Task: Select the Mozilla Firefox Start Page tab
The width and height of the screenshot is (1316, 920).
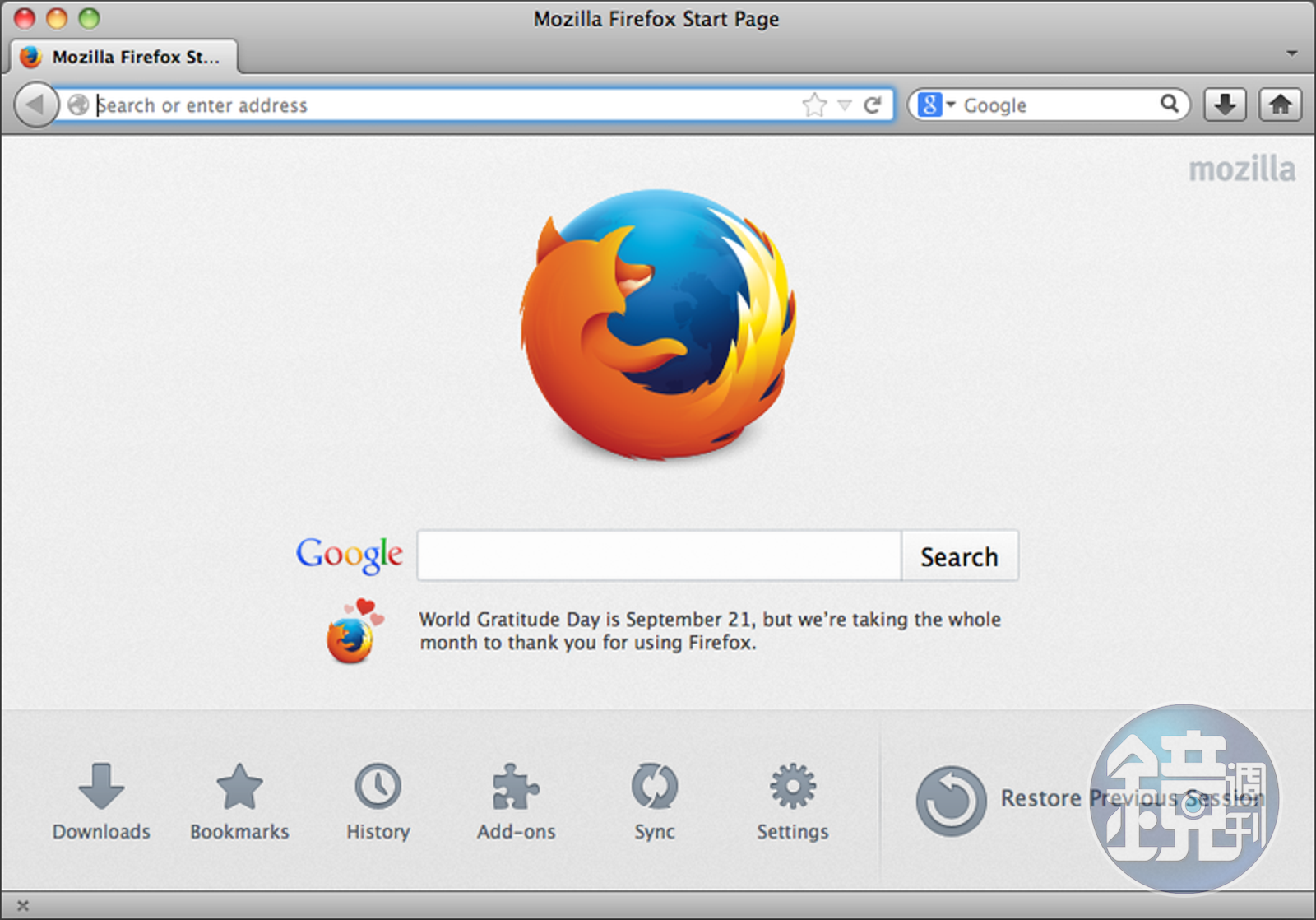Action: 125,57
